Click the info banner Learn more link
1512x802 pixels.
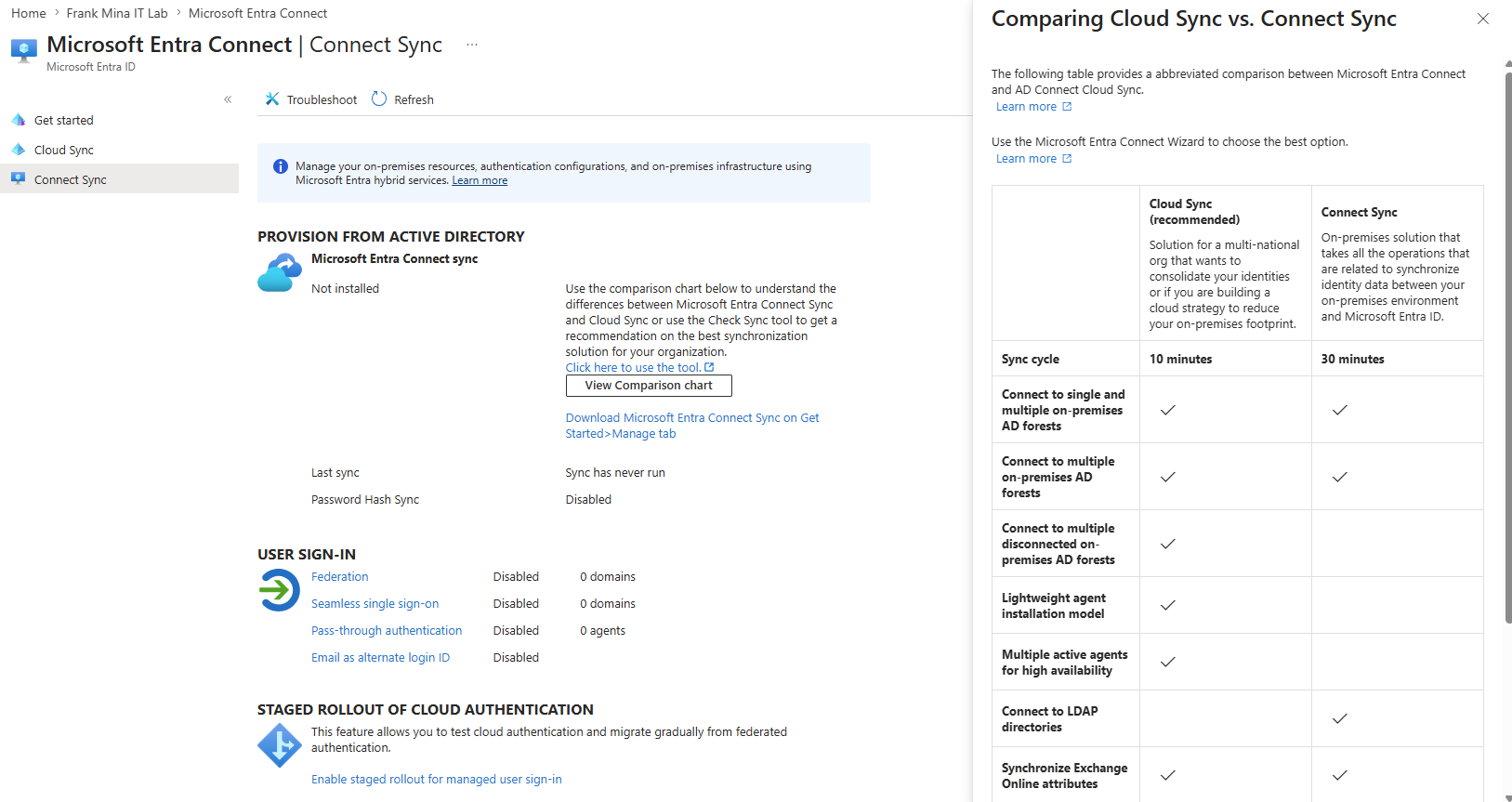click(480, 180)
